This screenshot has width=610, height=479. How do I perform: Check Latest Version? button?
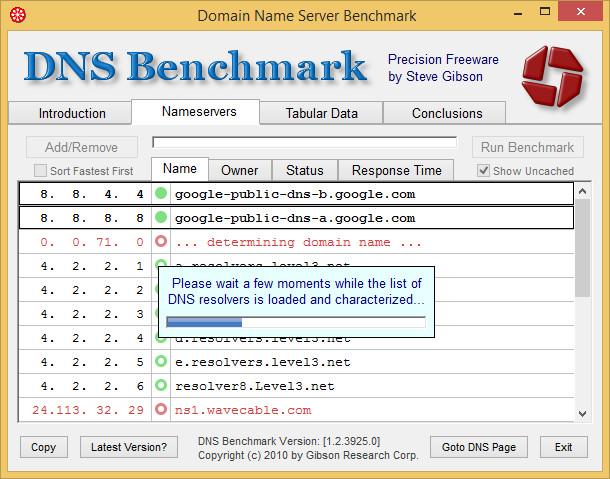(129, 447)
